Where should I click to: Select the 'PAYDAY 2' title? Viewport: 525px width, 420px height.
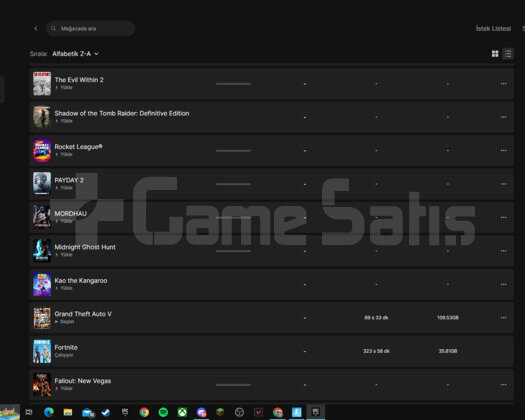click(x=69, y=180)
